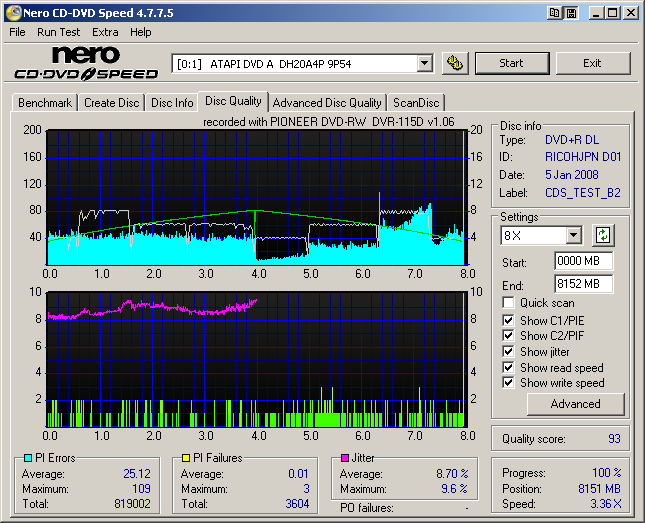Open the Run Test menu
Image resolution: width=645 pixels, height=523 pixels.
click(58, 32)
